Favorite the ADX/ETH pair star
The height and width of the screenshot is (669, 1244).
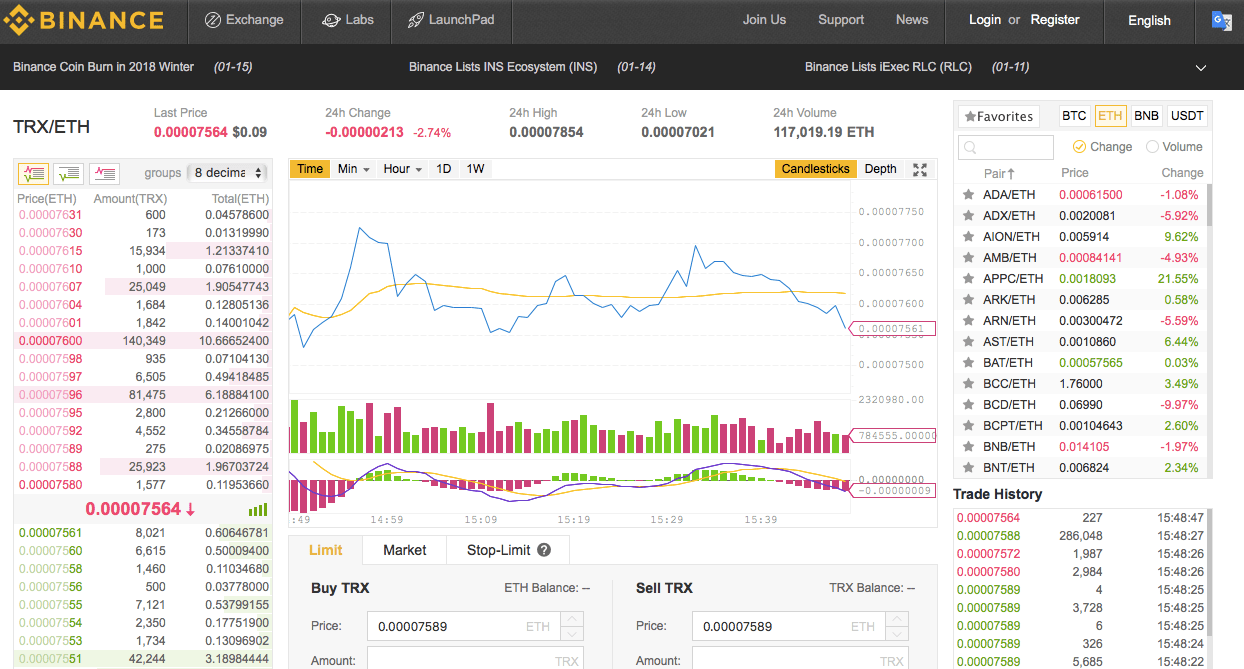point(968,216)
